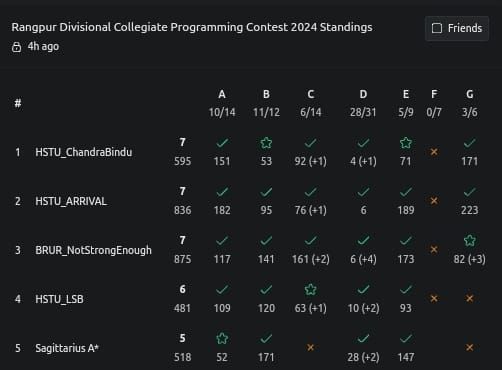
Task: Open Sagittarius A* team link
Action: tap(67, 348)
